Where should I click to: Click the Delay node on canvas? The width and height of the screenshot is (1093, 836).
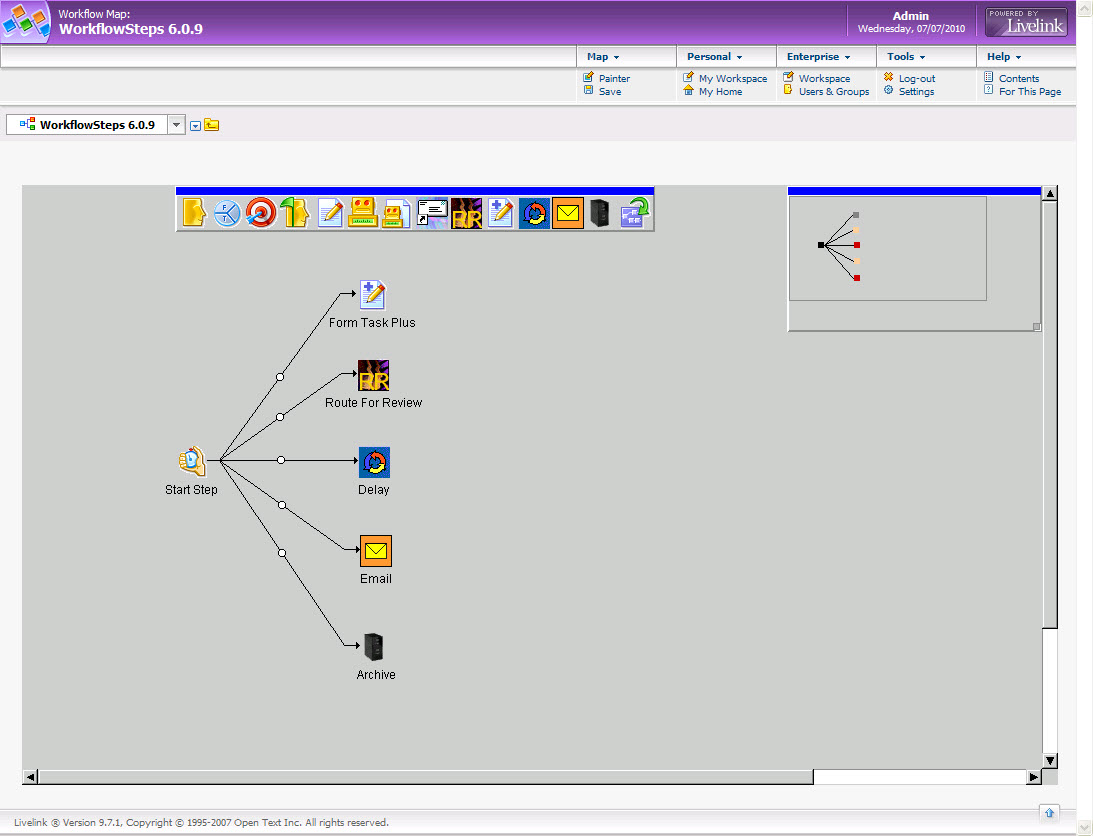click(x=374, y=462)
